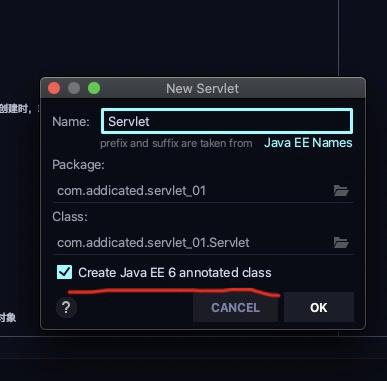Confirm servlet creation with OK
Viewport: 387px width, 381px height.
tap(319, 307)
